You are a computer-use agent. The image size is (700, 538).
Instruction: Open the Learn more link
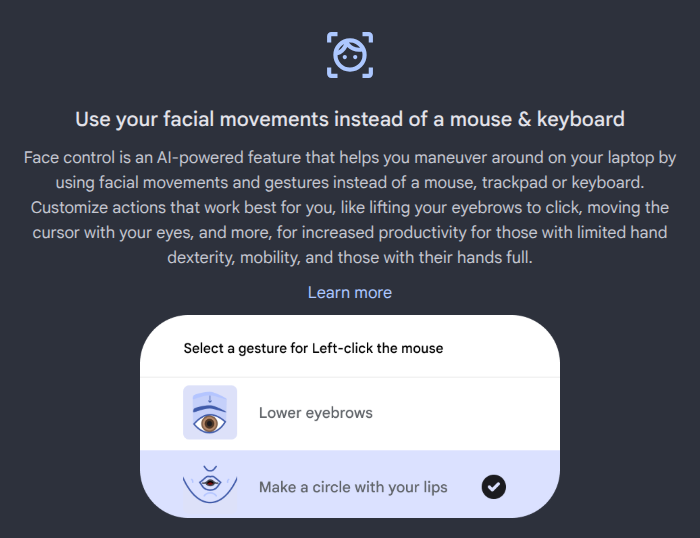tap(349, 292)
